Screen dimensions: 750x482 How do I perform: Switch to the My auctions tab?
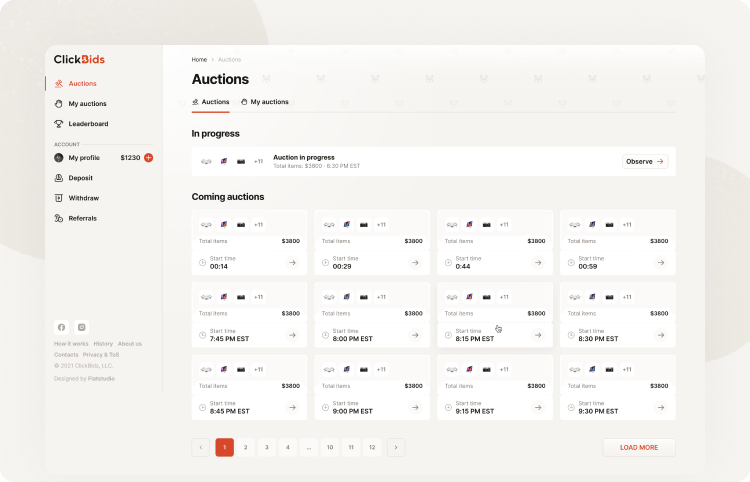265,102
